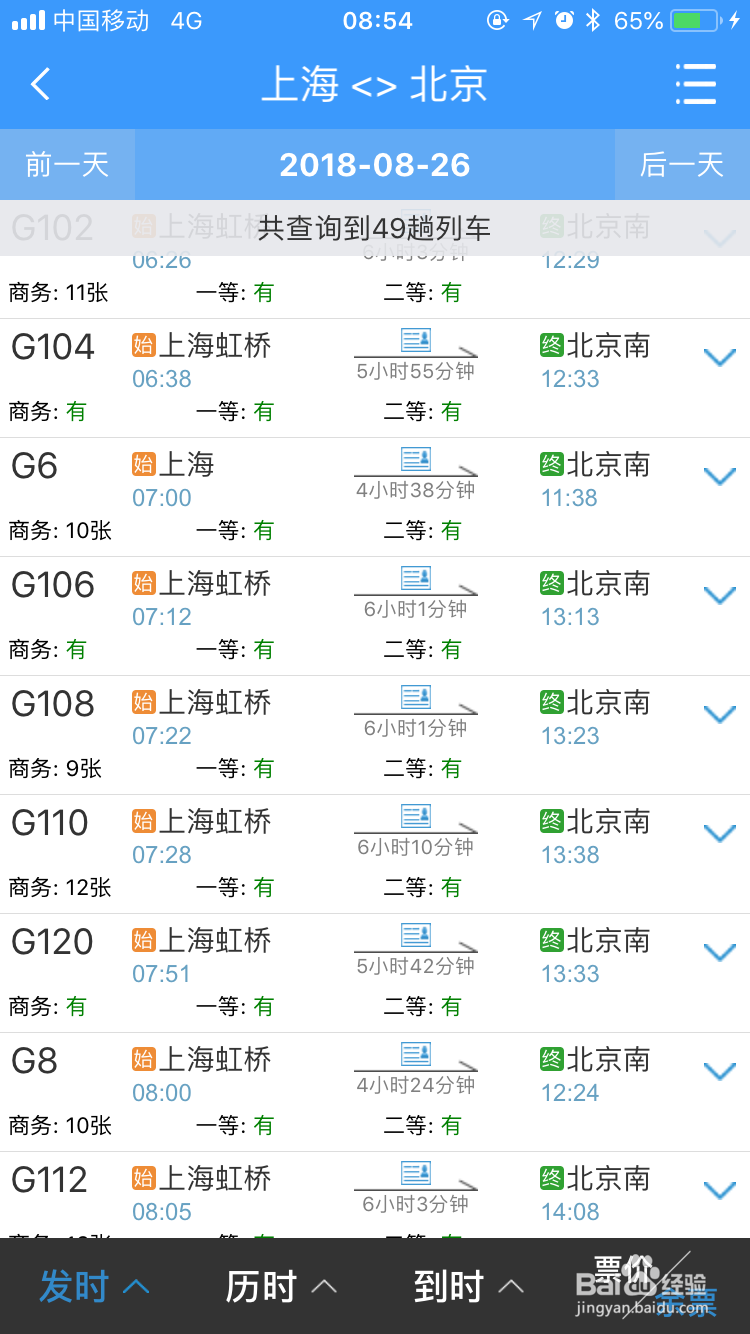
Task: Tap the green terminus badge for G120
Action: pyautogui.click(x=552, y=941)
